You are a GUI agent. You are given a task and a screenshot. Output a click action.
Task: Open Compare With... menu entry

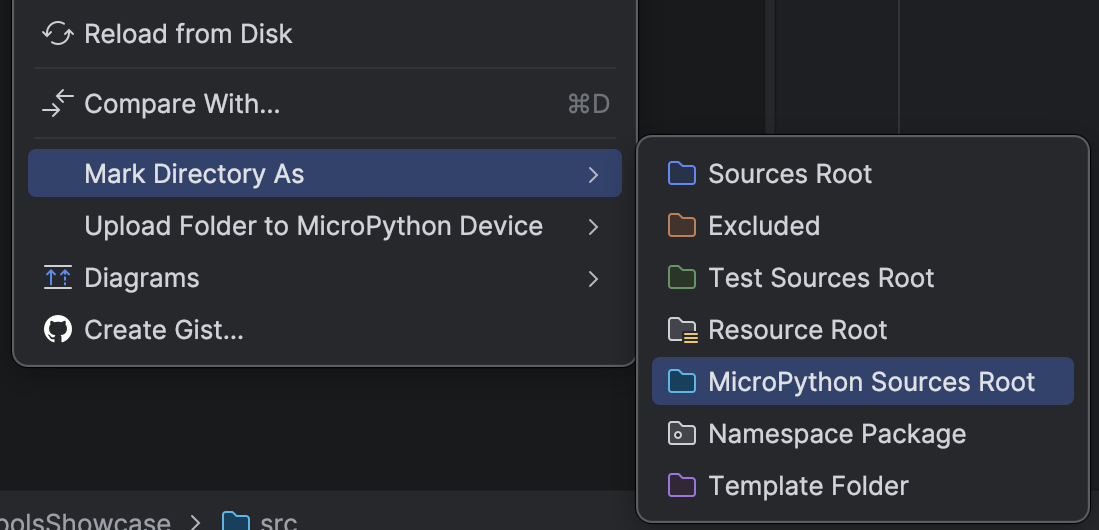pos(325,104)
